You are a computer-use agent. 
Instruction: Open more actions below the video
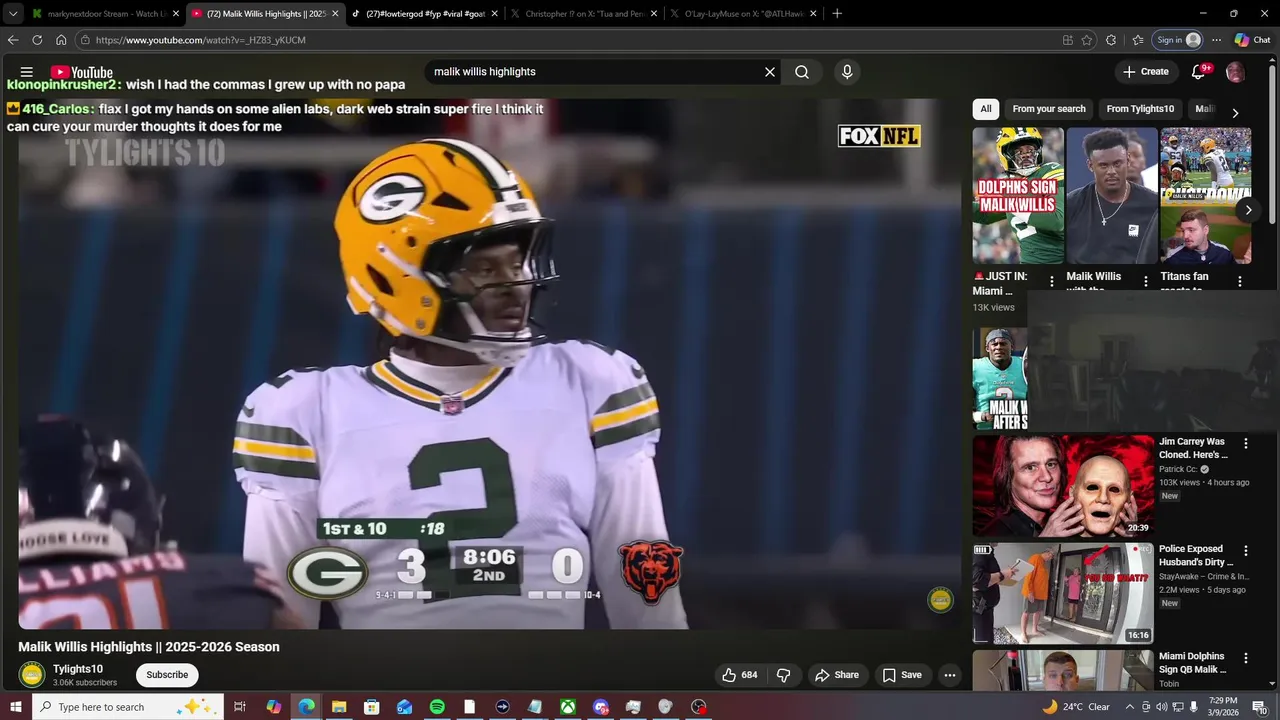pyautogui.click(x=950, y=675)
